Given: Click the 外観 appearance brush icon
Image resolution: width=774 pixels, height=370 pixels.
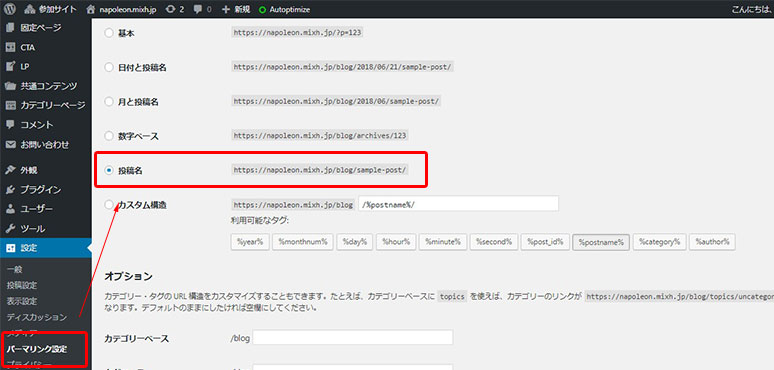Looking at the screenshot, I should (x=10, y=170).
